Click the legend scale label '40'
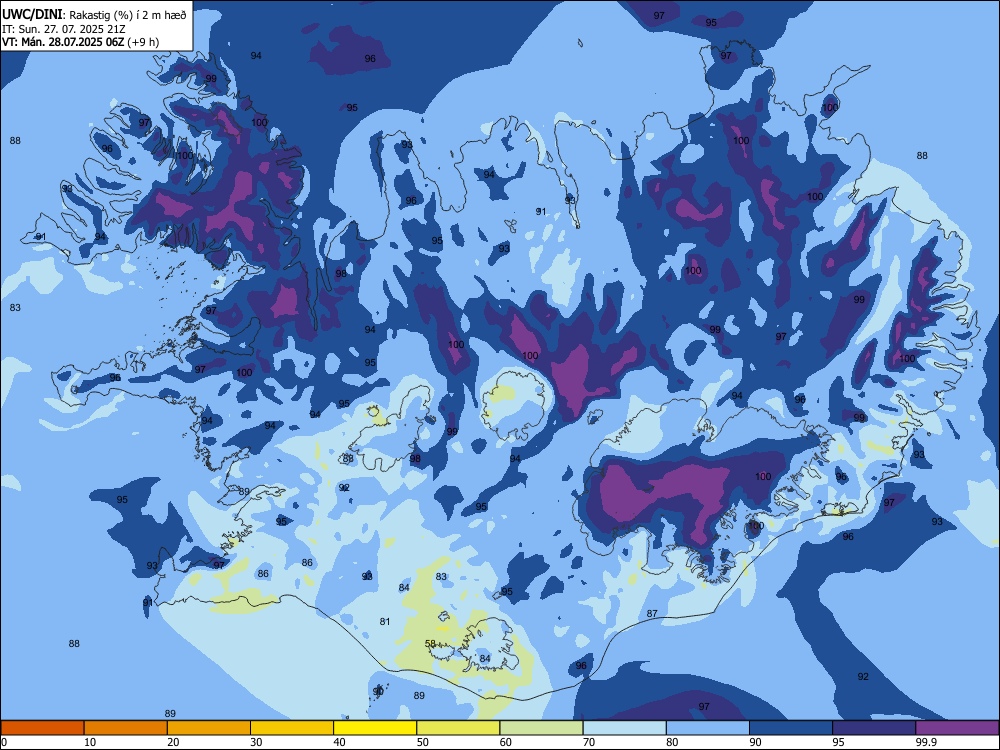 click(x=339, y=742)
